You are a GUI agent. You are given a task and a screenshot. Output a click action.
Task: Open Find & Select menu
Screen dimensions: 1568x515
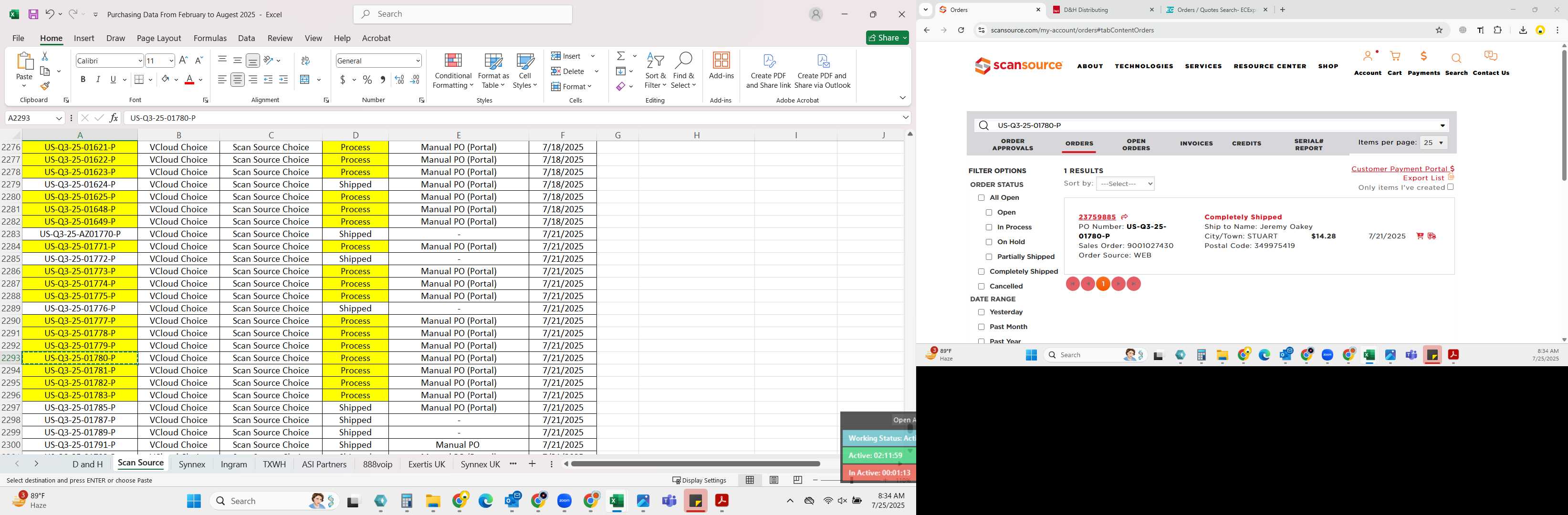tap(684, 71)
